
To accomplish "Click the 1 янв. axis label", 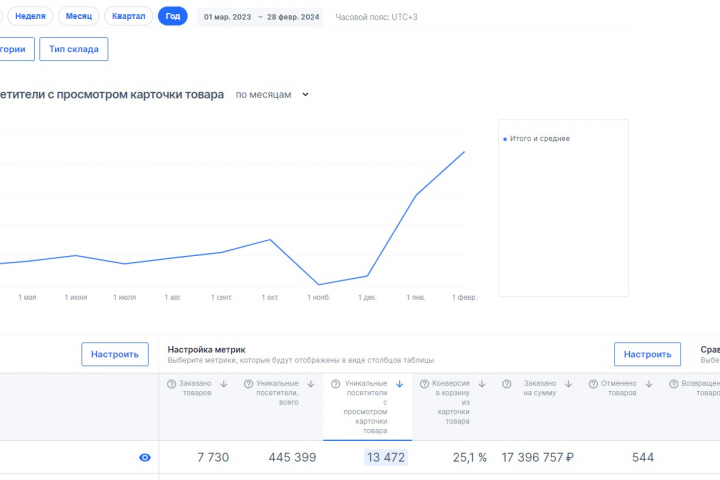I will click(x=416, y=298).
